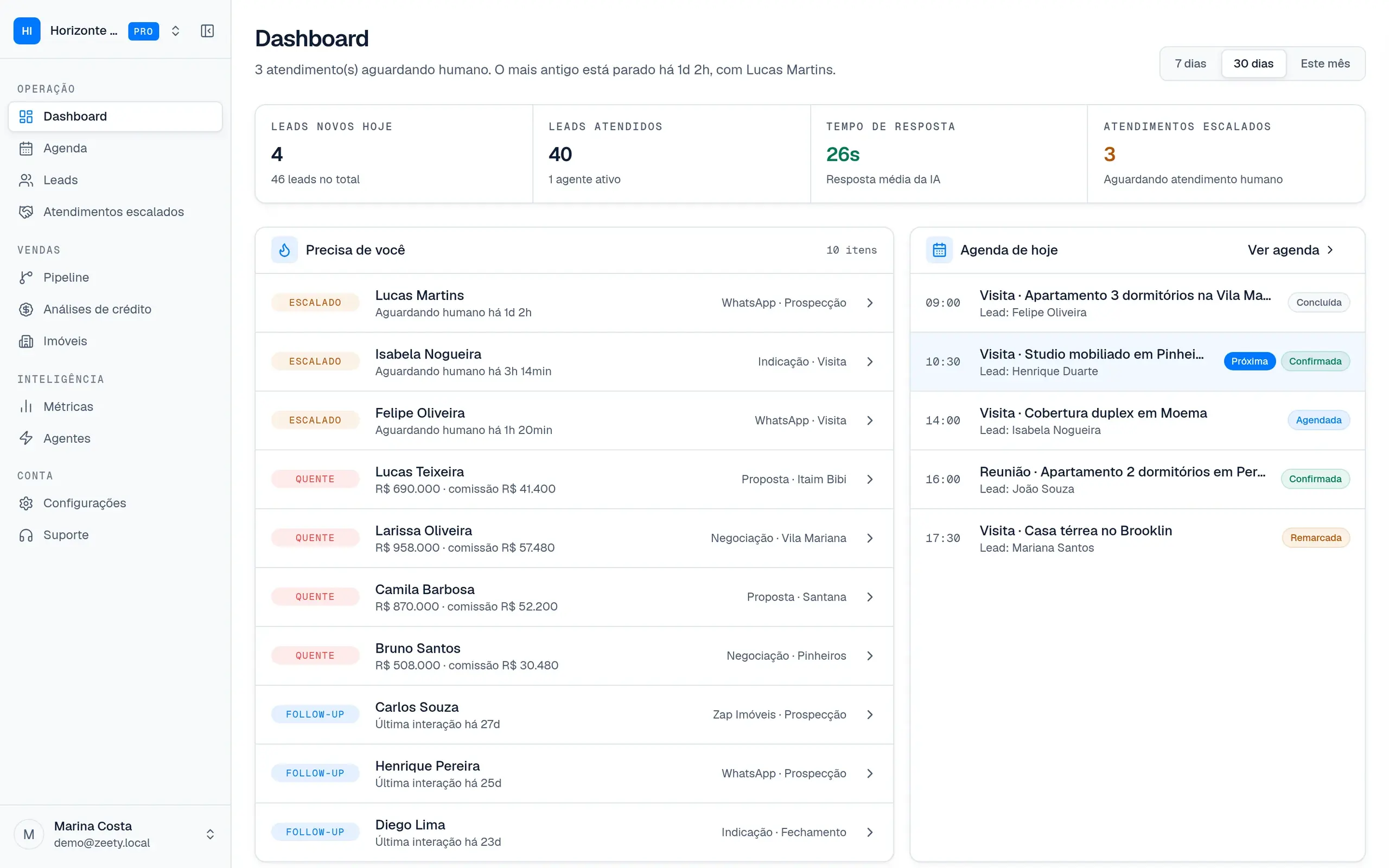Image resolution: width=1389 pixels, height=868 pixels.
Task: Open Suporte in the Conta section
Action: click(x=115, y=535)
